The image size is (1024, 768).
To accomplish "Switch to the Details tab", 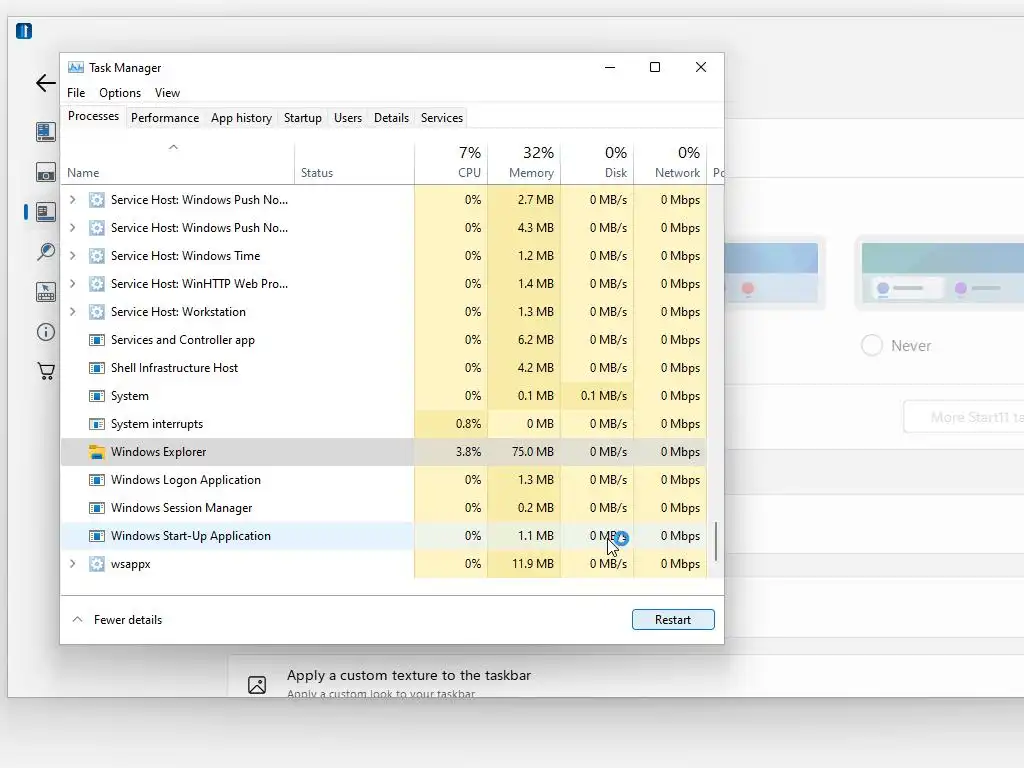I will click(391, 118).
